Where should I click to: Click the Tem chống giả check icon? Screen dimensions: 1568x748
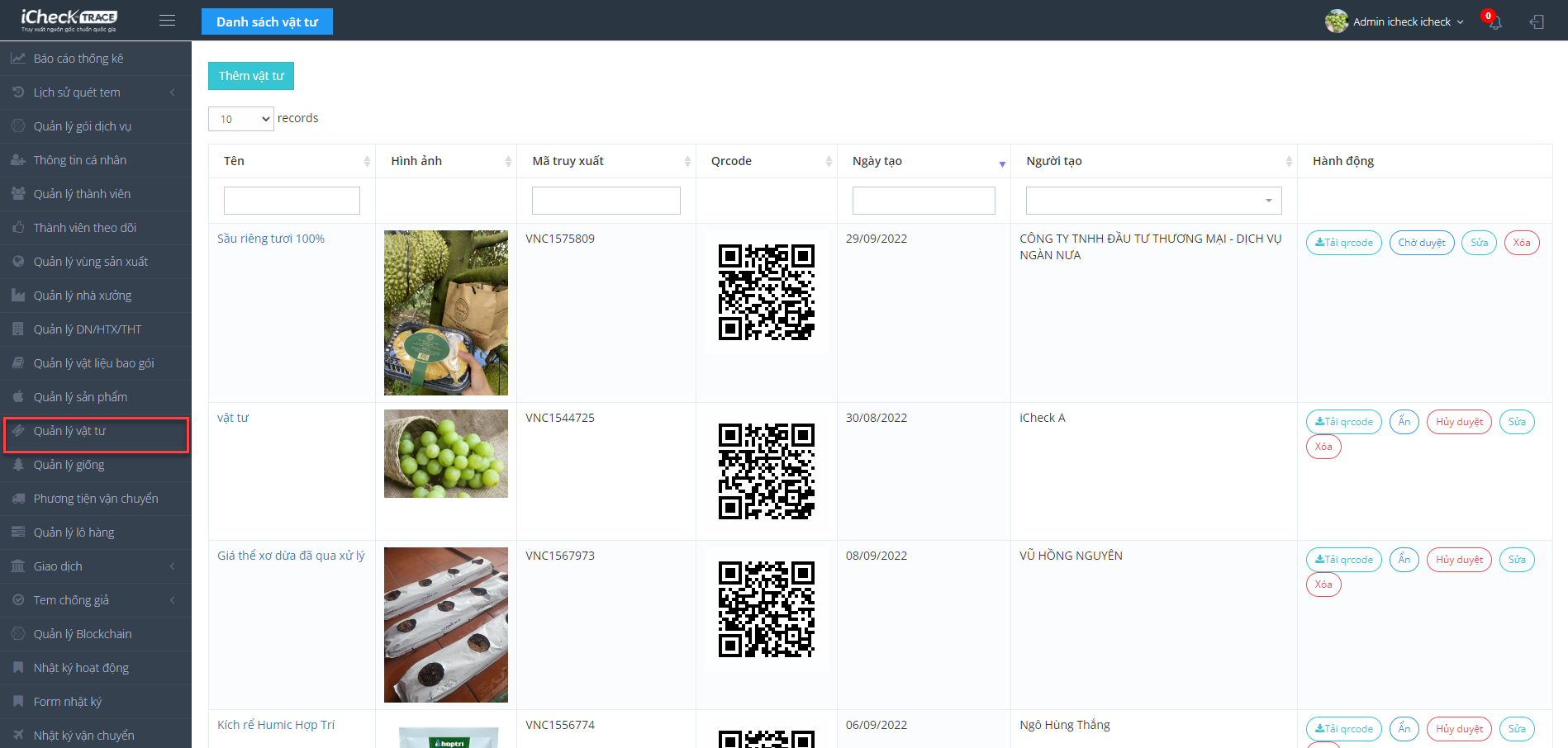click(18, 600)
